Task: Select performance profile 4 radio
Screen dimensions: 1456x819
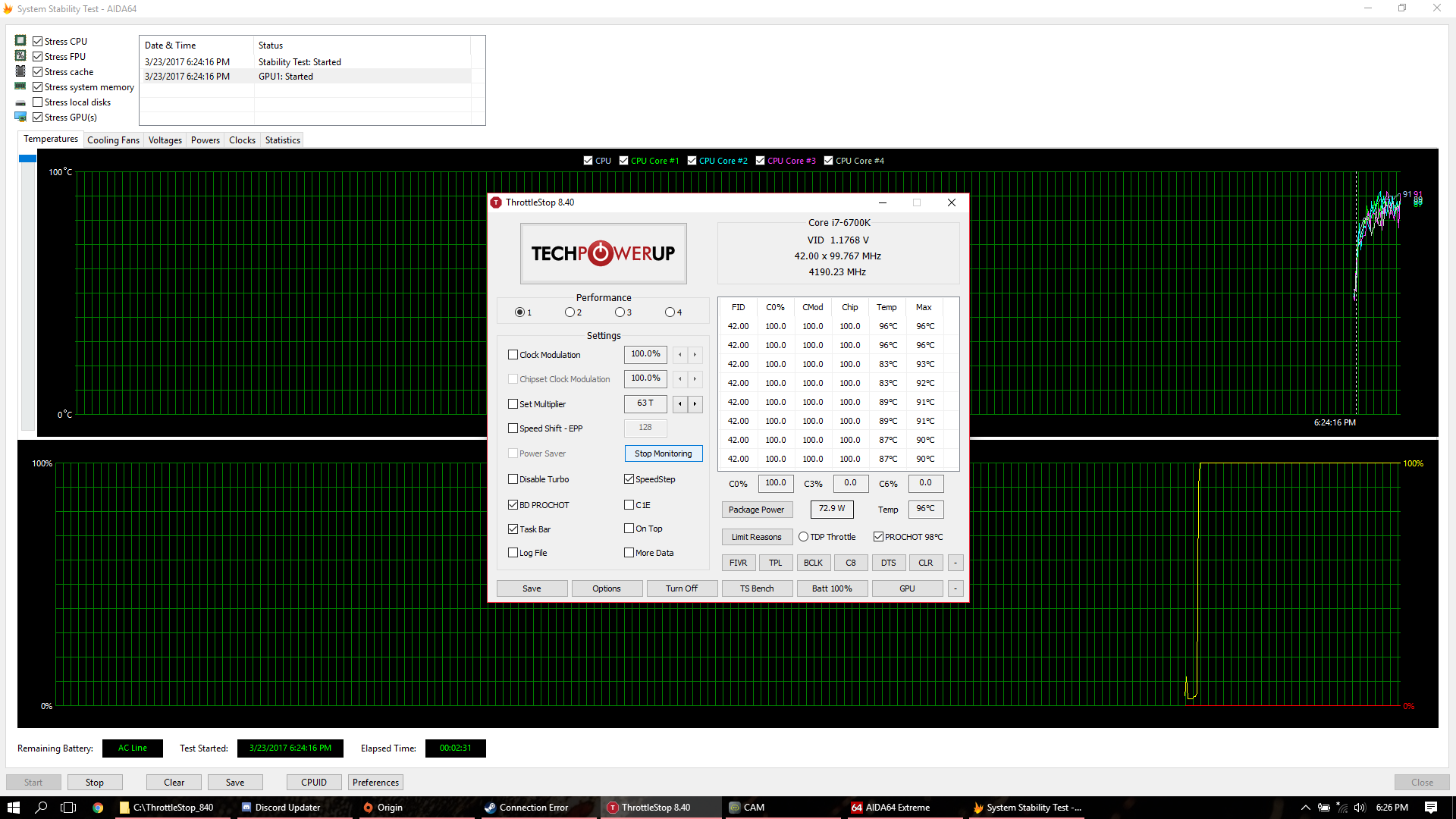Action: 670,312
